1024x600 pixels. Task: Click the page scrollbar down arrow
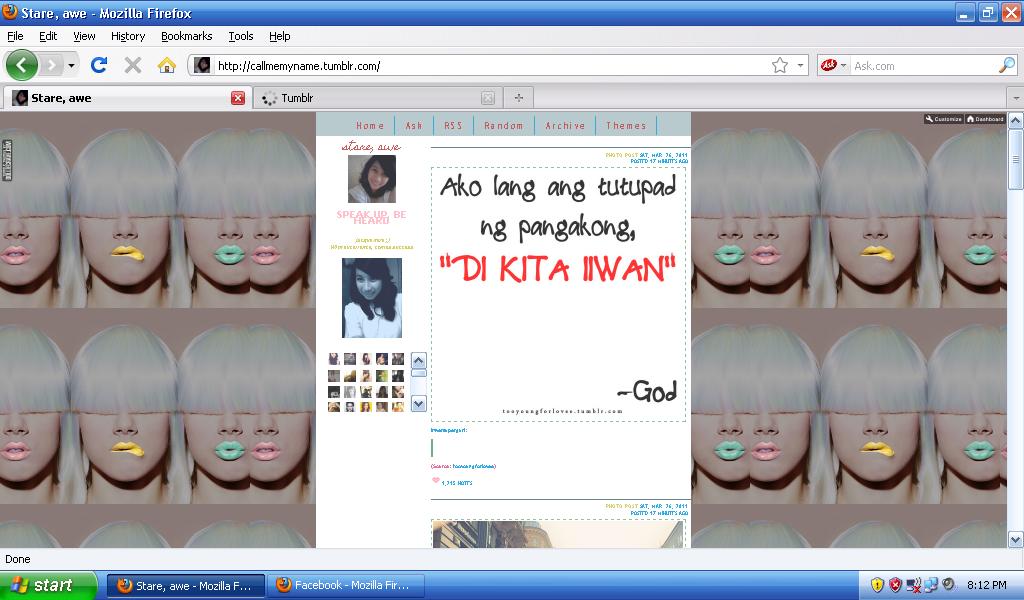(x=1015, y=539)
